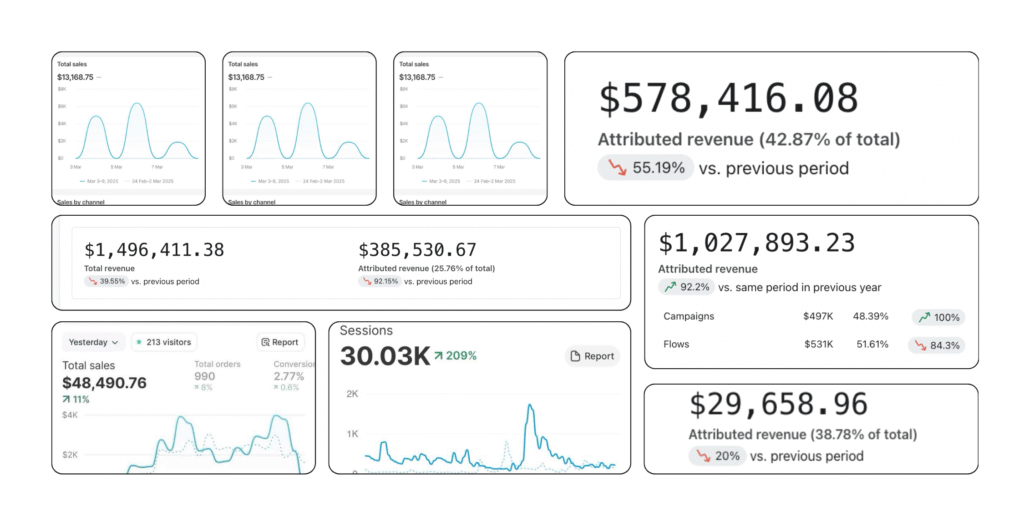Screen dimensions: 1024x512
Task: Open Report in the Total sales panel
Action: pyautogui.click(x=280, y=342)
